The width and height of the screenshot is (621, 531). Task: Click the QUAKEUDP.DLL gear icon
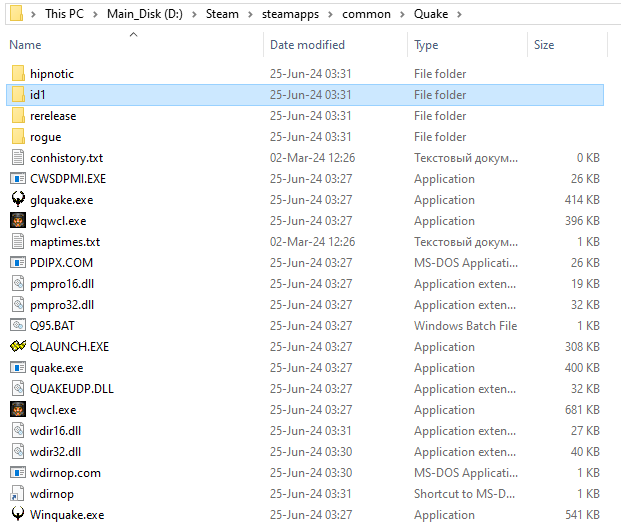click(18, 388)
